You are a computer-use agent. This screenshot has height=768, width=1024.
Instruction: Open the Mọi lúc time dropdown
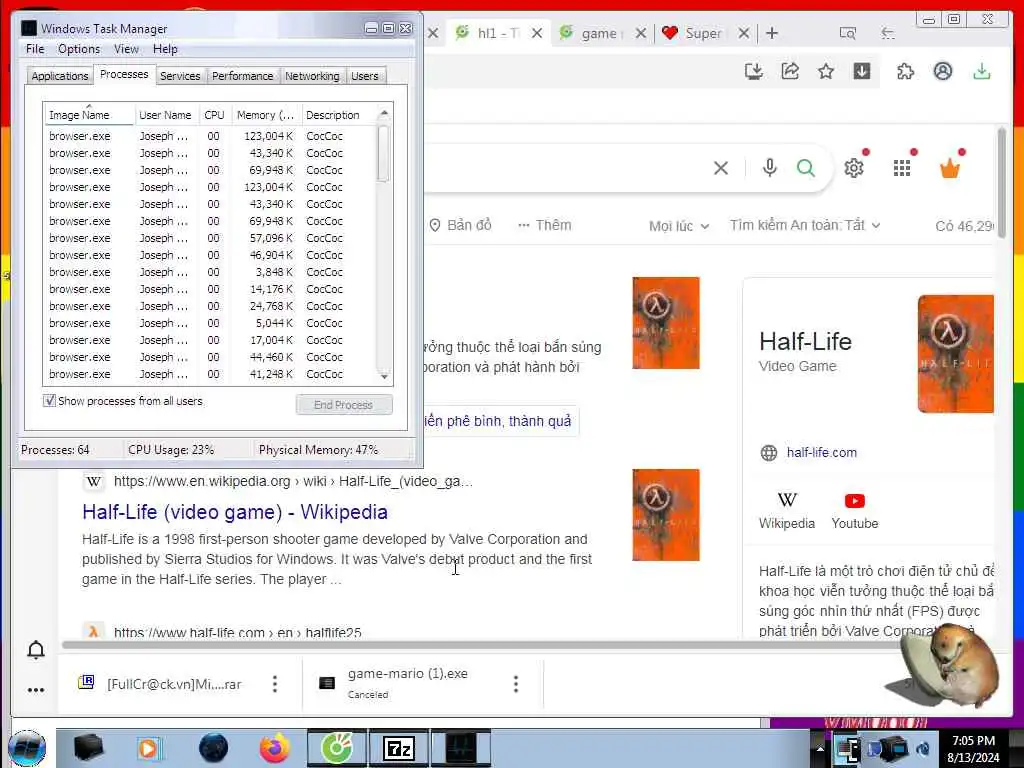click(679, 226)
